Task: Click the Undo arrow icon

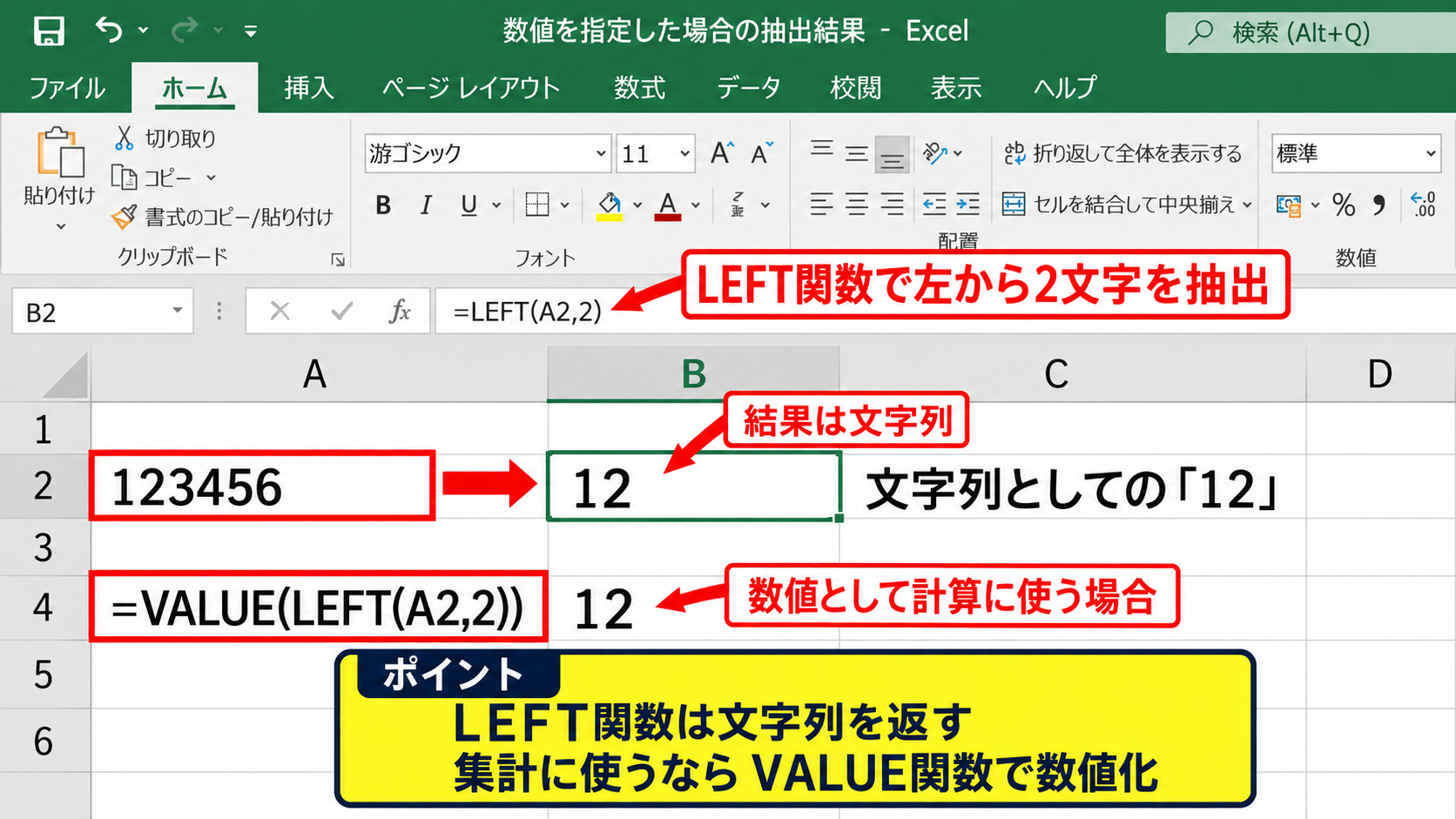Action: click(x=109, y=30)
